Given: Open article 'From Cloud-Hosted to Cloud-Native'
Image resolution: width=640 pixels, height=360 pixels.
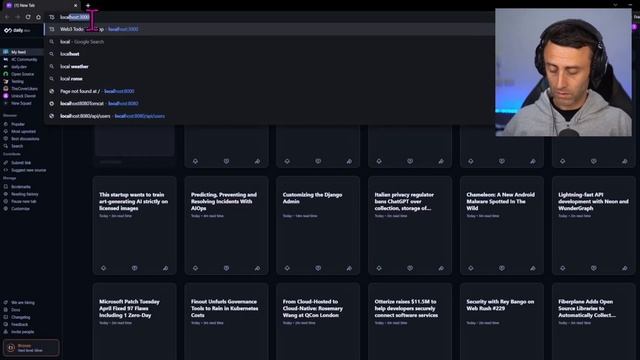Looking at the screenshot, I should (313, 308).
